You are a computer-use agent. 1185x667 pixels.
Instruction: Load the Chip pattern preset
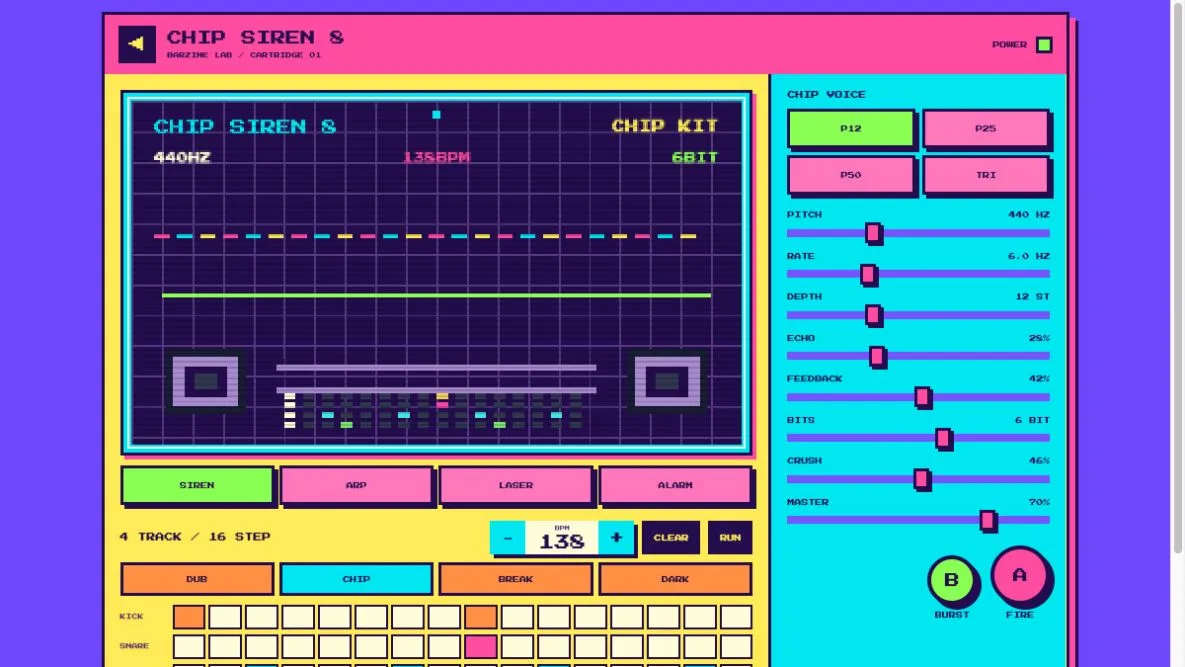(x=356, y=579)
